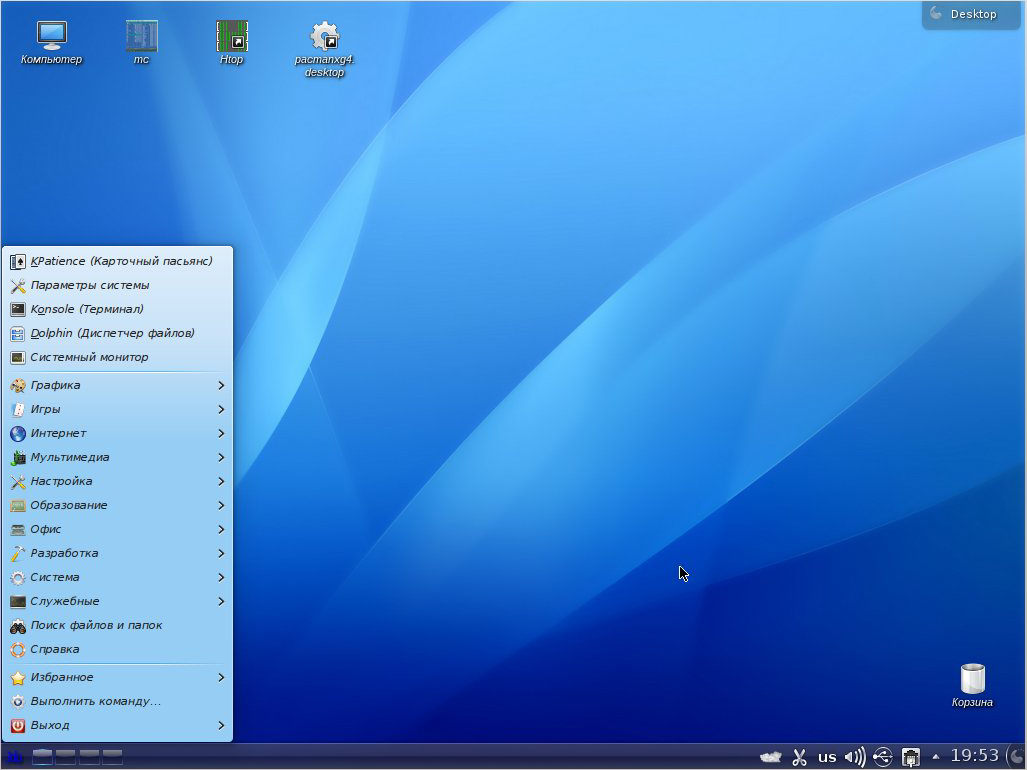Switch to the third virtual desktop in pager

(x=89, y=758)
